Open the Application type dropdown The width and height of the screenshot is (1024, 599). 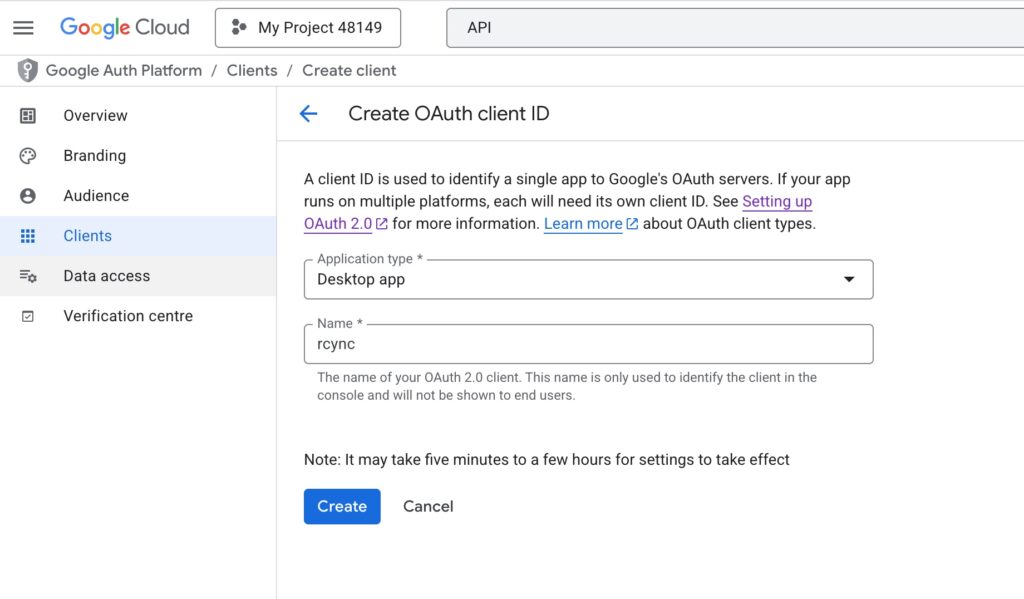coord(588,280)
